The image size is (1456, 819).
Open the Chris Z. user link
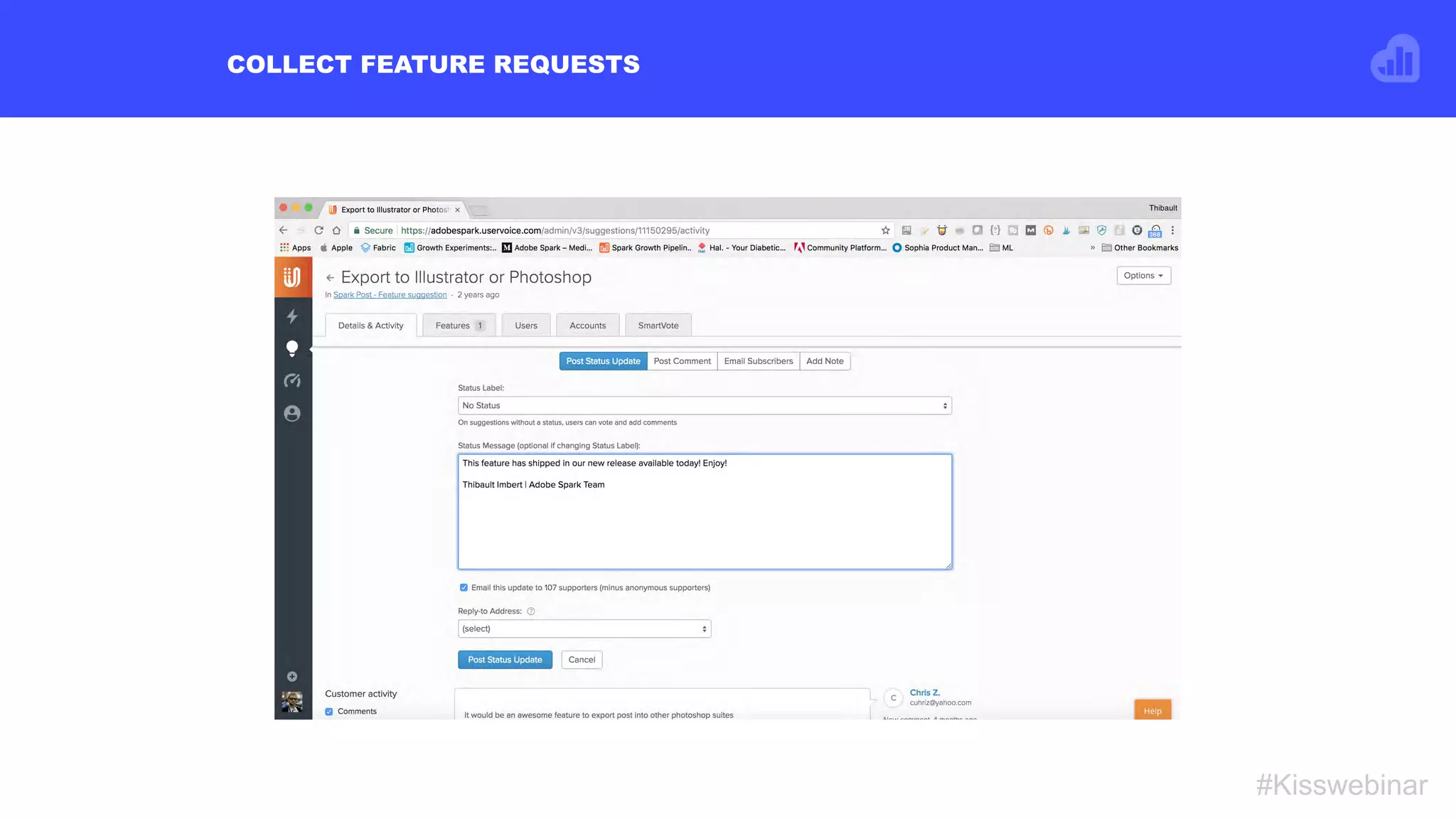point(925,692)
